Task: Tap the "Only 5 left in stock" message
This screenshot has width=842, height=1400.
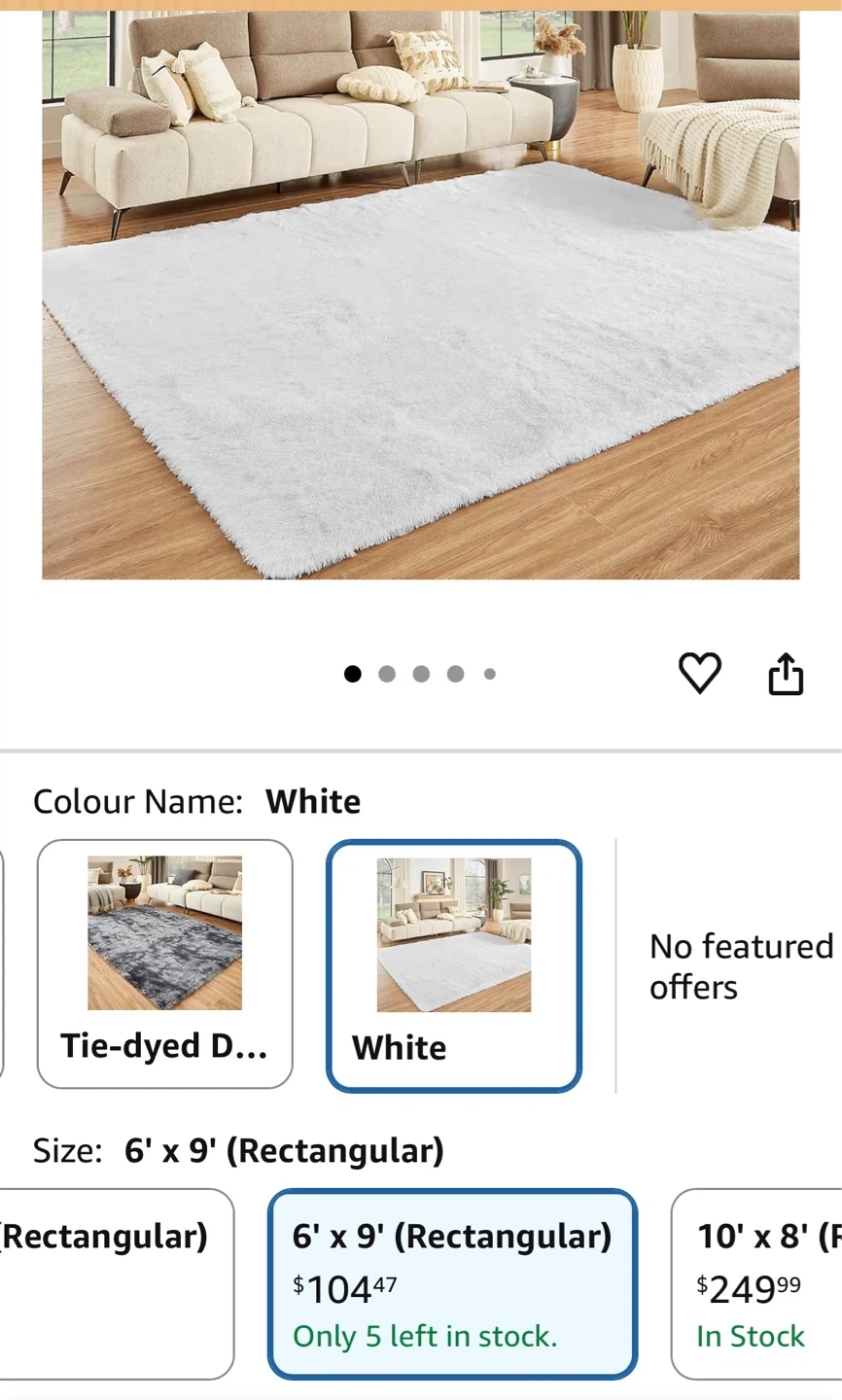Action: (425, 1336)
